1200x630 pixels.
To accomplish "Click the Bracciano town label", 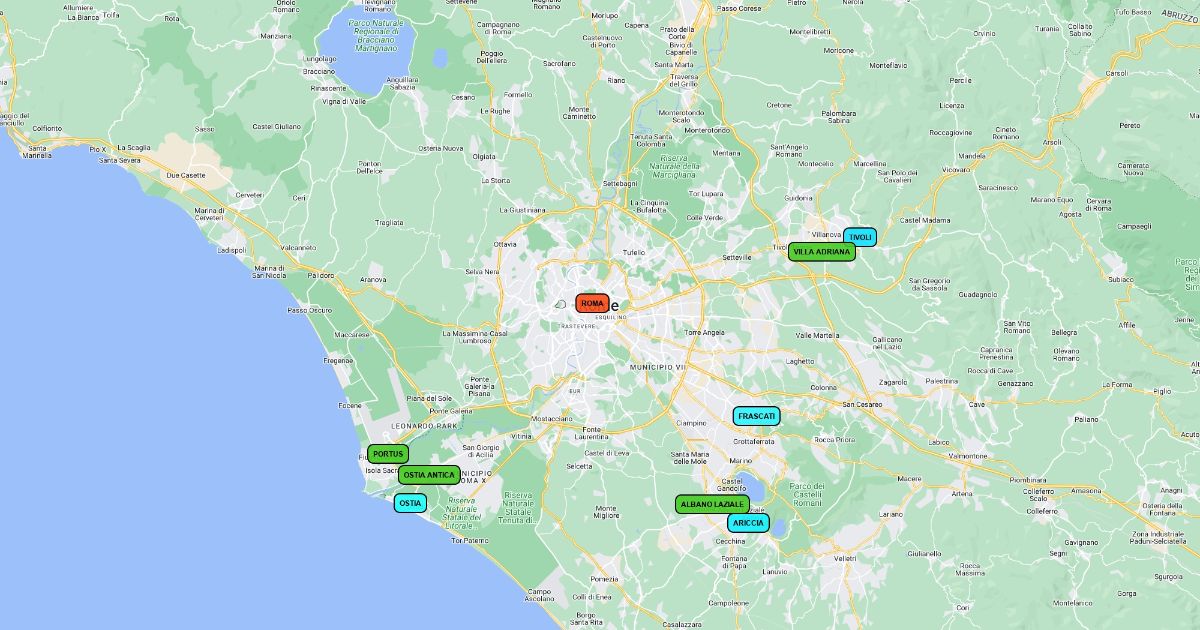I will tap(319, 72).
